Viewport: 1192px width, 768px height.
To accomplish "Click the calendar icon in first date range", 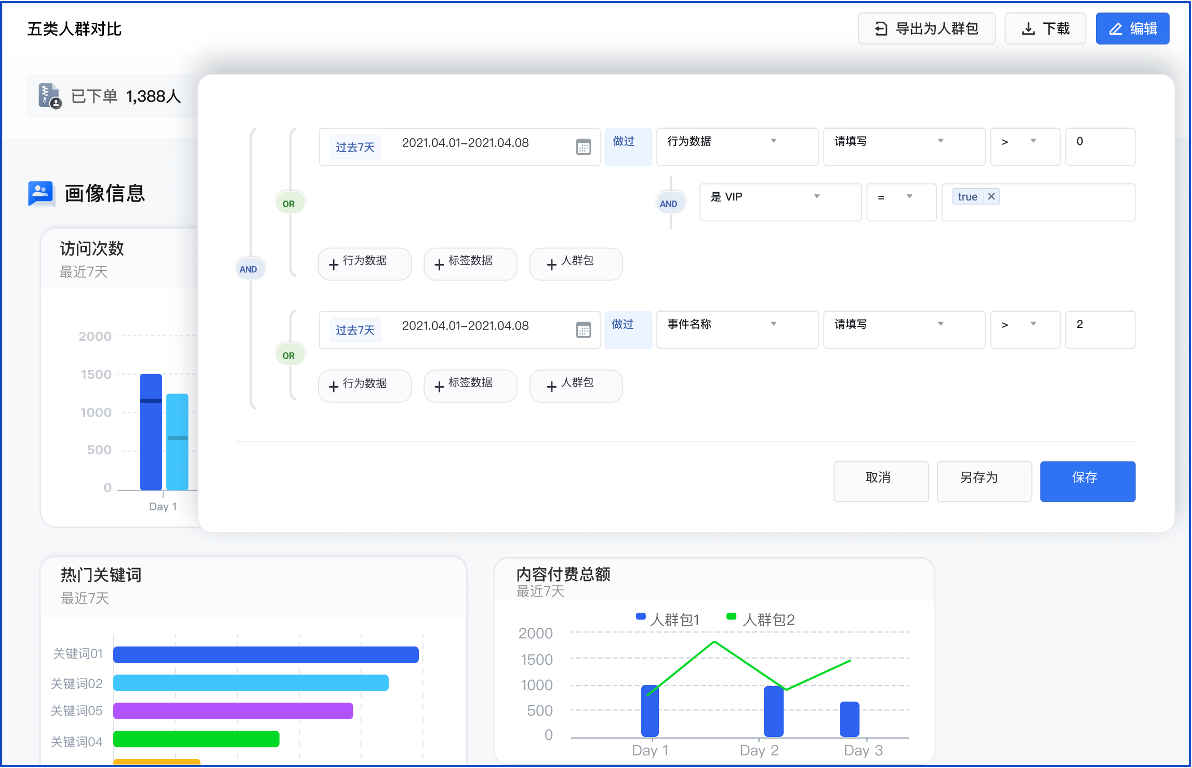I will [x=583, y=147].
